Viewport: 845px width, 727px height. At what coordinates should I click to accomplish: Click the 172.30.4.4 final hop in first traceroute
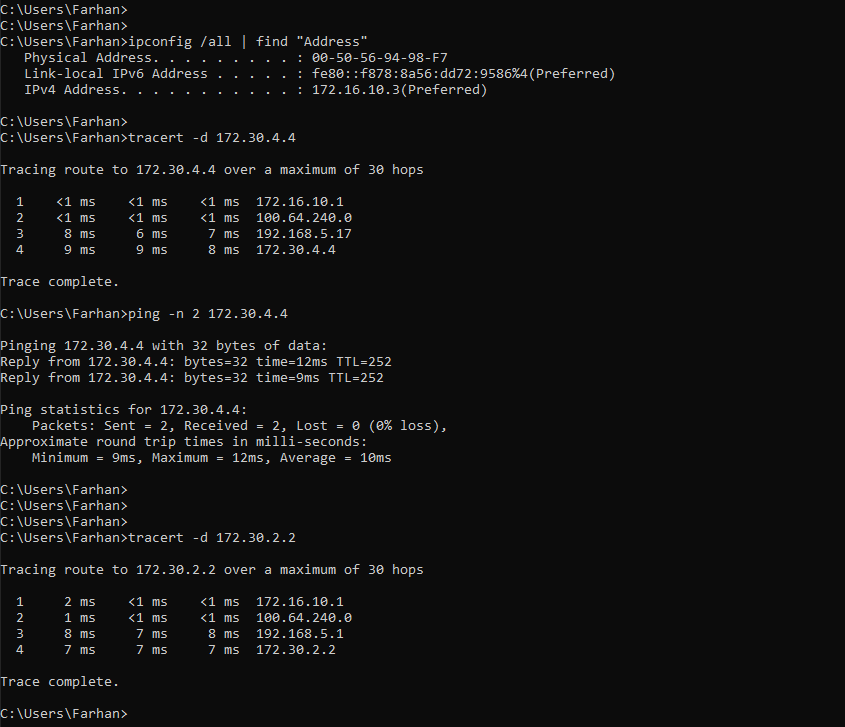coord(295,250)
